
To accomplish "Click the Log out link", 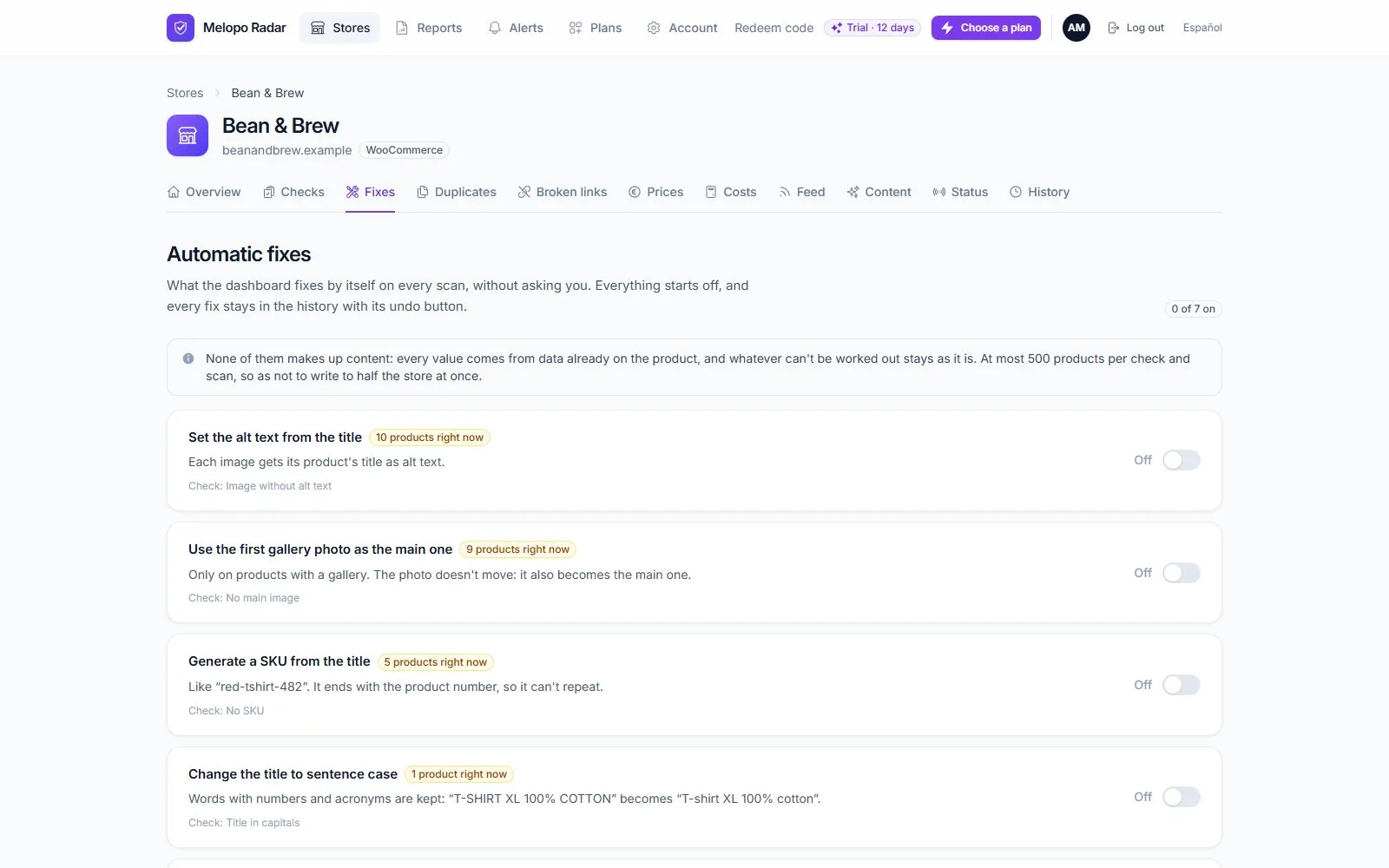I will tap(1136, 28).
